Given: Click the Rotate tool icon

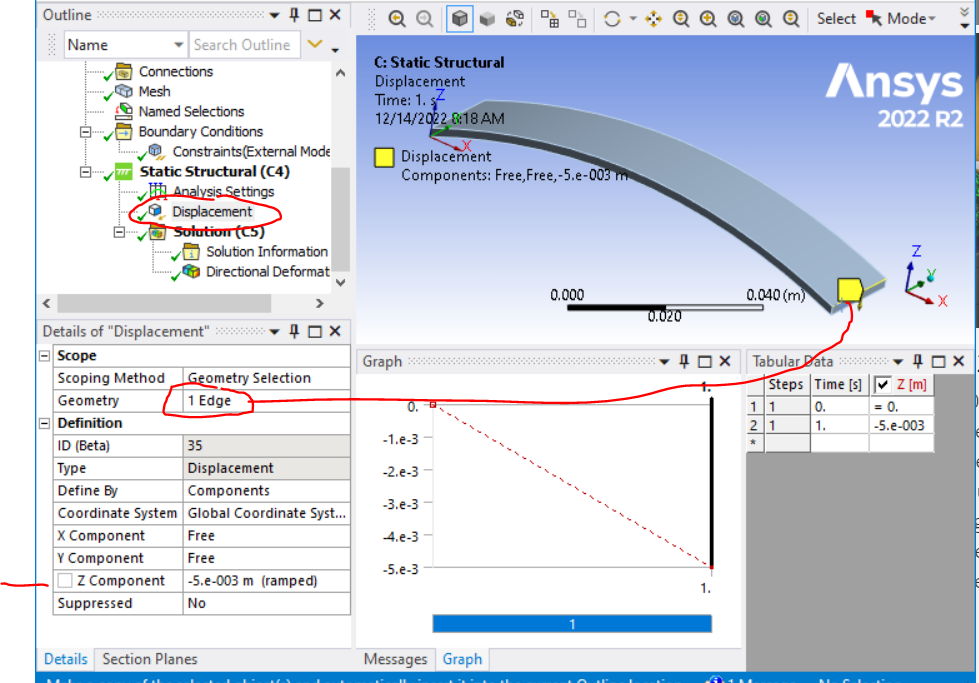Looking at the screenshot, I should (x=612, y=18).
